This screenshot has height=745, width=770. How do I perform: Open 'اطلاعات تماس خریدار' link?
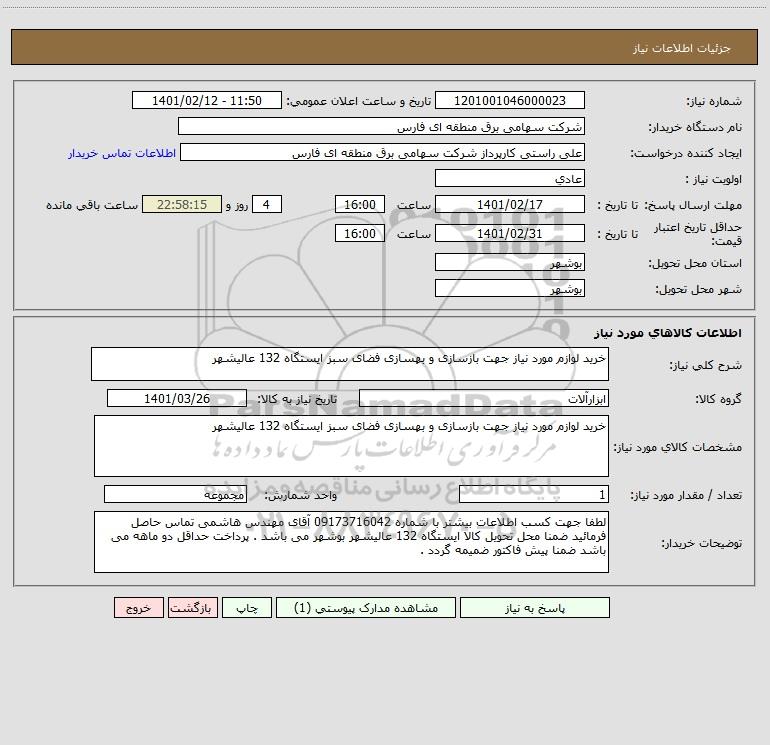[x=122, y=153]
